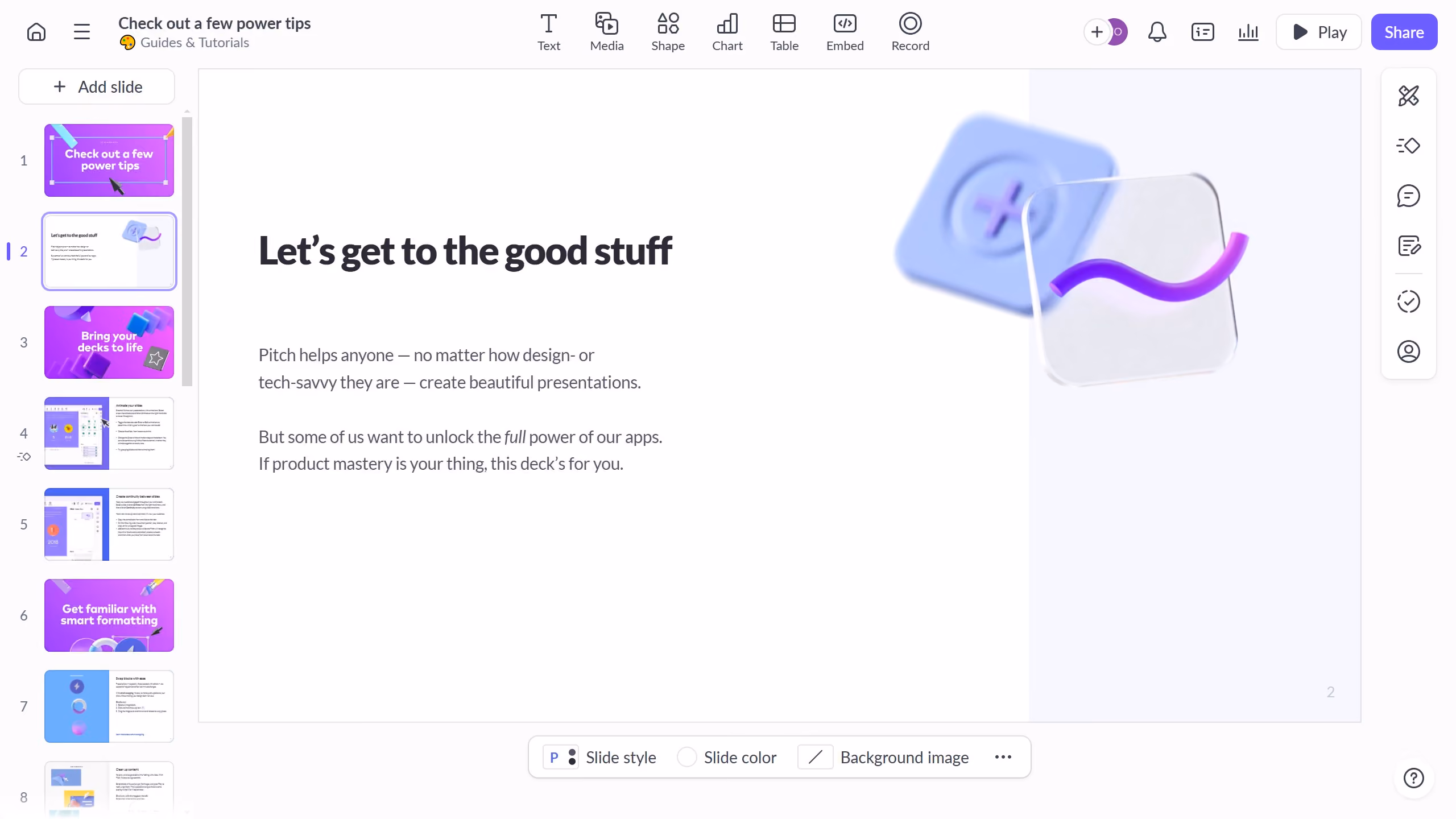Click the slide number 2 on canvas
This screenshot has height=819, width=1456.
coord(1330,692)
